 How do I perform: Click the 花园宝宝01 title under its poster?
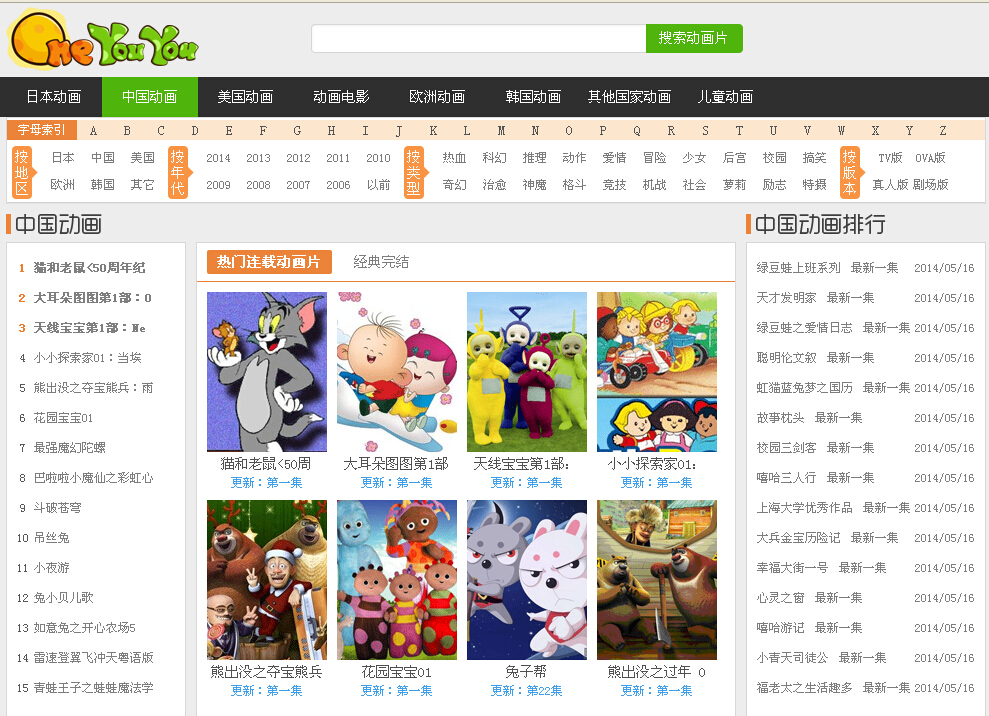coord(397,672)
